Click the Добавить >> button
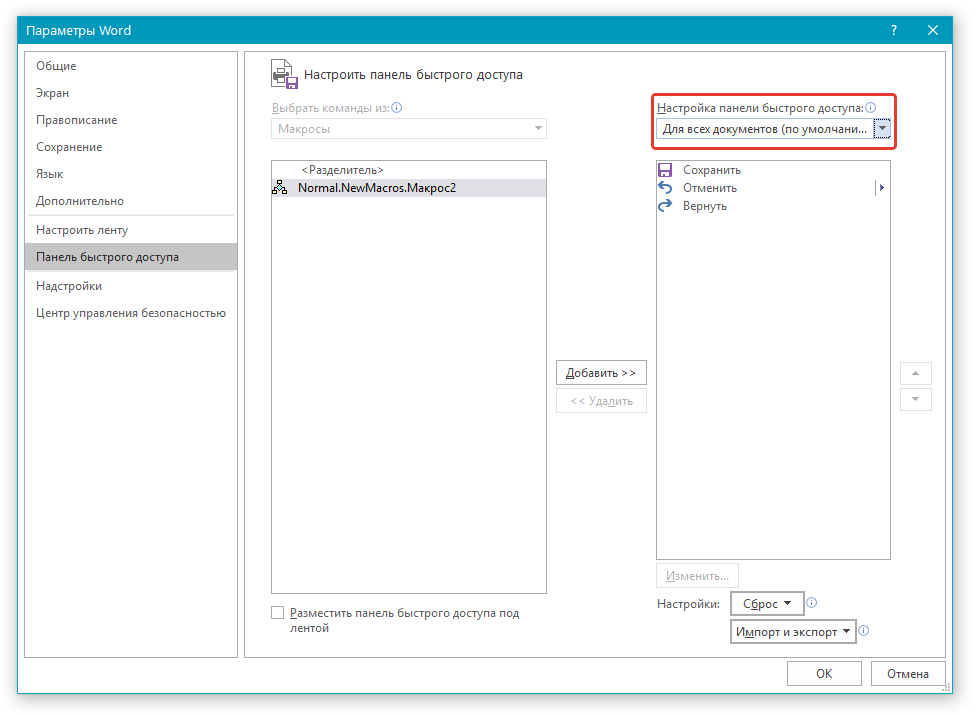Image resolution: width=974 pixels, height=716 pixels. (x=601, y=373)
